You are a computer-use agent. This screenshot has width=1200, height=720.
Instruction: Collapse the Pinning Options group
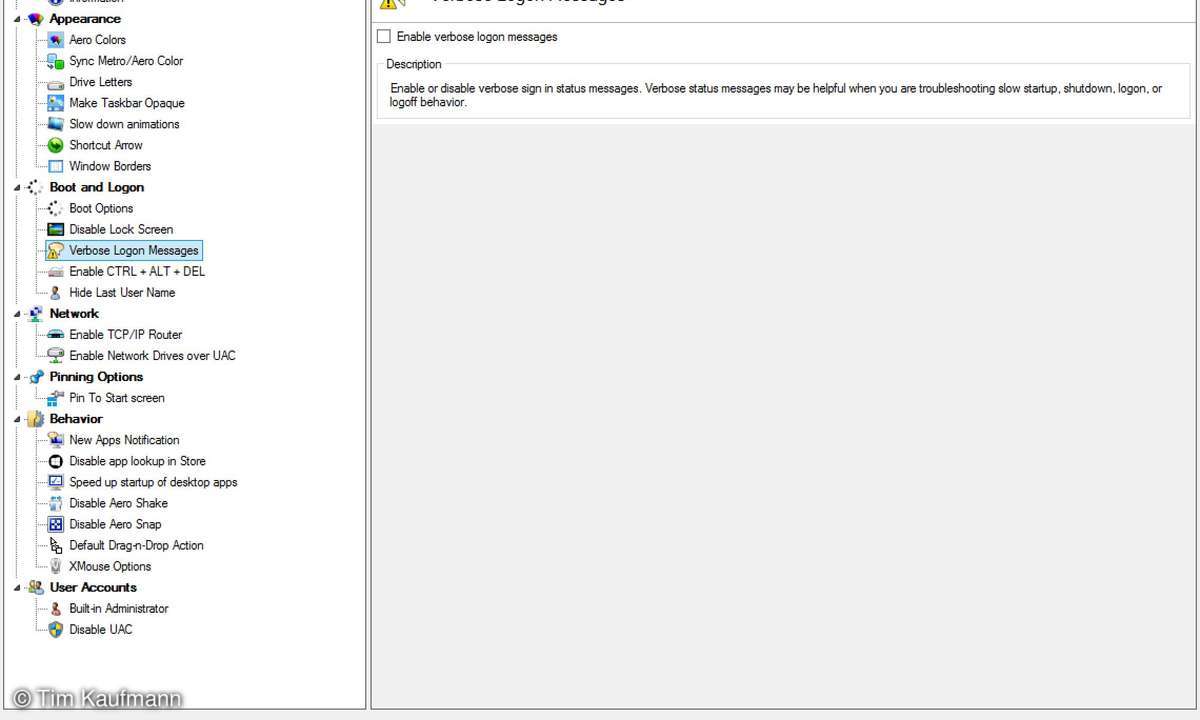coord(17,376)
